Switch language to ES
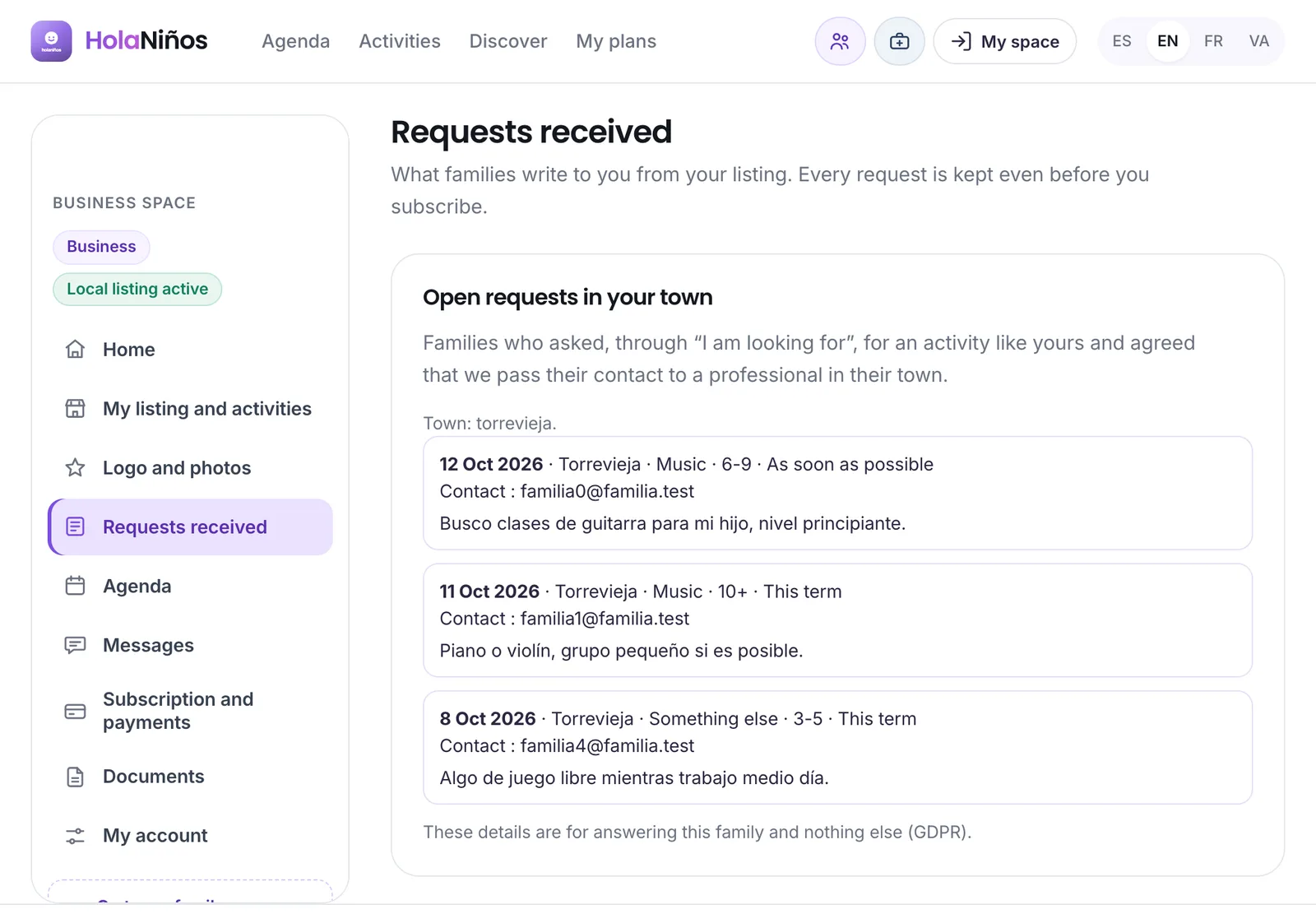Viewport: 1316px width, 923px height. click(x=1122, y=41)
